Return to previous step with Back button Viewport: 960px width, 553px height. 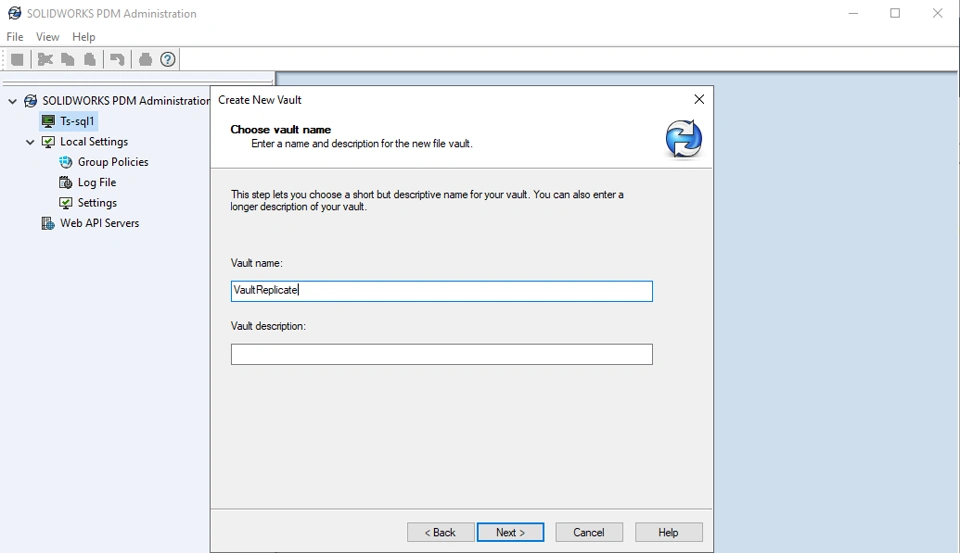(x=440, y=532)
